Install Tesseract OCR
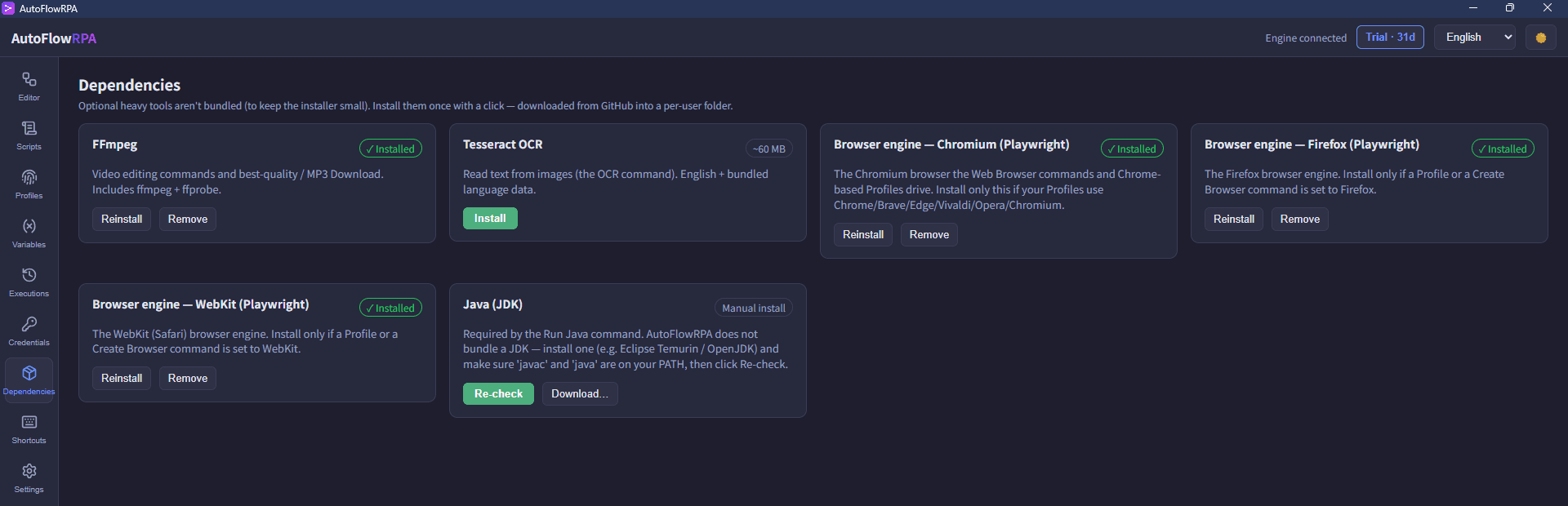Viewport: 1568px width, 506px height. pos(490,219)
